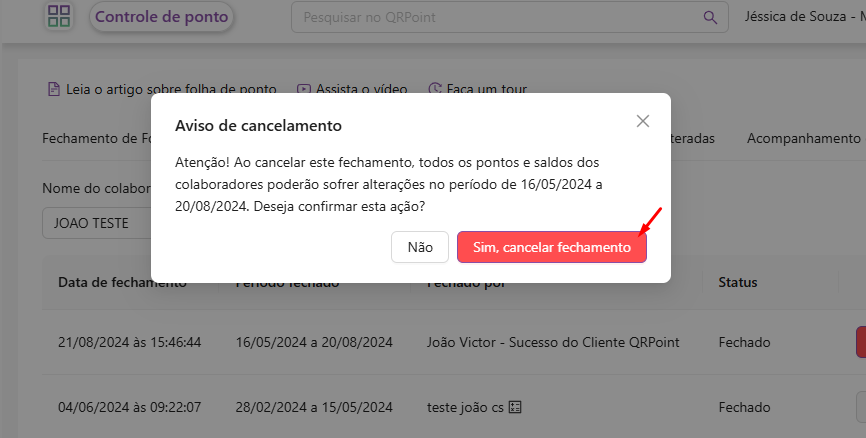This screenshot has width=866, height=438.
Task: Open the JOAO TESTE collaborator dropdown
Action: tap(96, 223)
